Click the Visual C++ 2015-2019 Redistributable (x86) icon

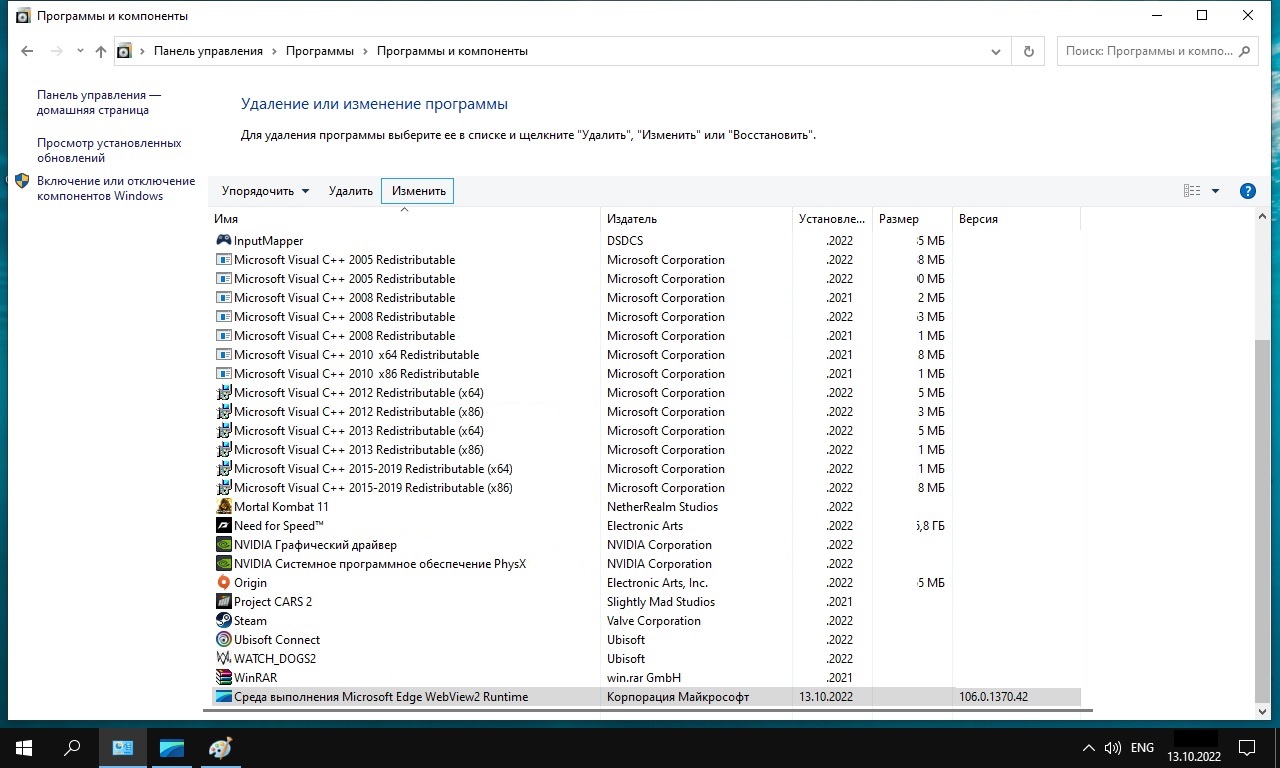pos(224,488)
